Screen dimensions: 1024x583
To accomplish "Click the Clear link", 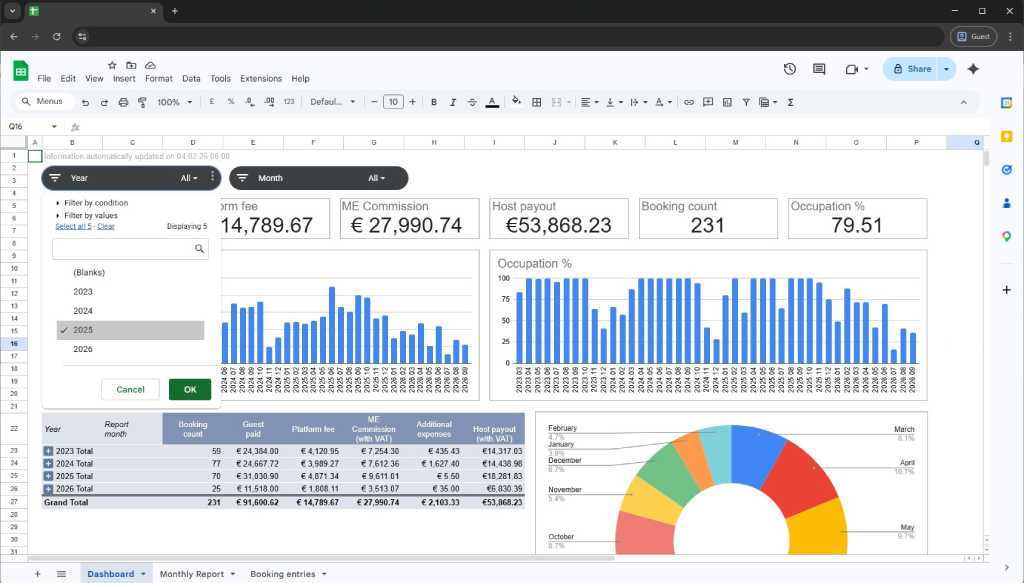I will point(106,227).
